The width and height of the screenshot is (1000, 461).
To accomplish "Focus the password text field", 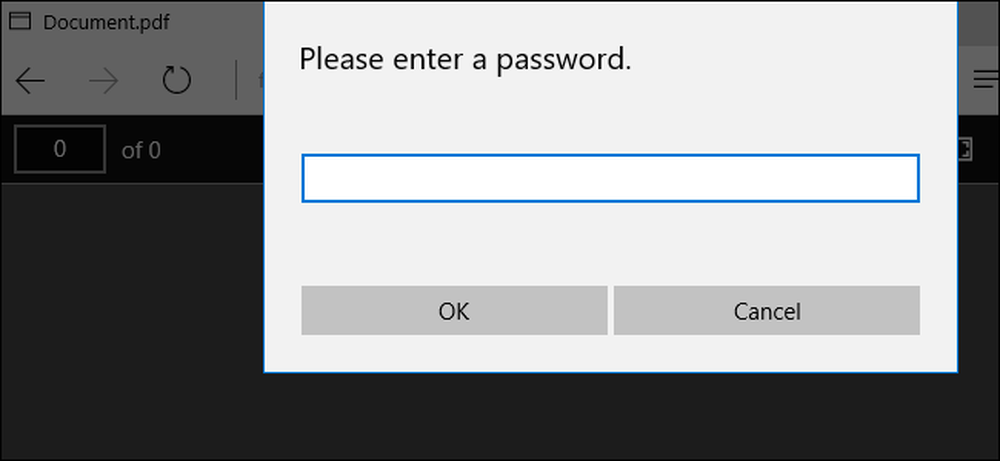I will 610,178.
